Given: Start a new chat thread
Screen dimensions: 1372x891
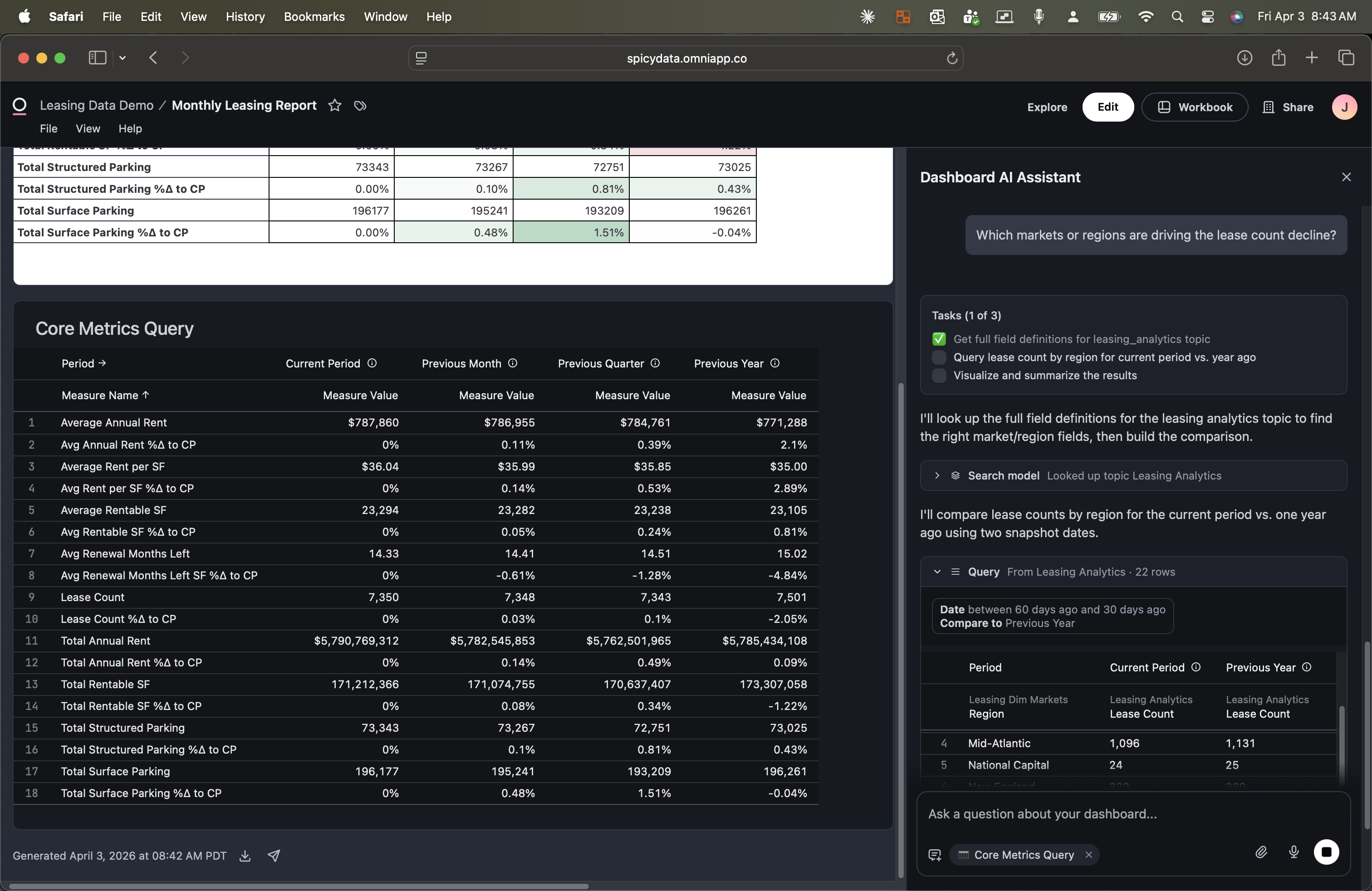Looking at the screenshot, I should (x=935, y=855).
